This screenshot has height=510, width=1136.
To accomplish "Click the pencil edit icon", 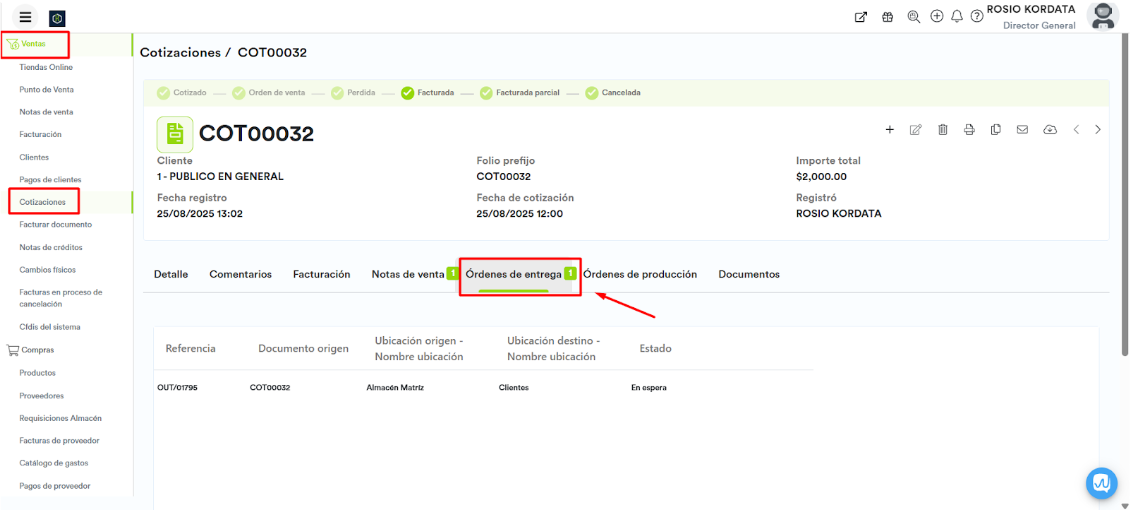I will pyautogui.click(x=915, y=130).
